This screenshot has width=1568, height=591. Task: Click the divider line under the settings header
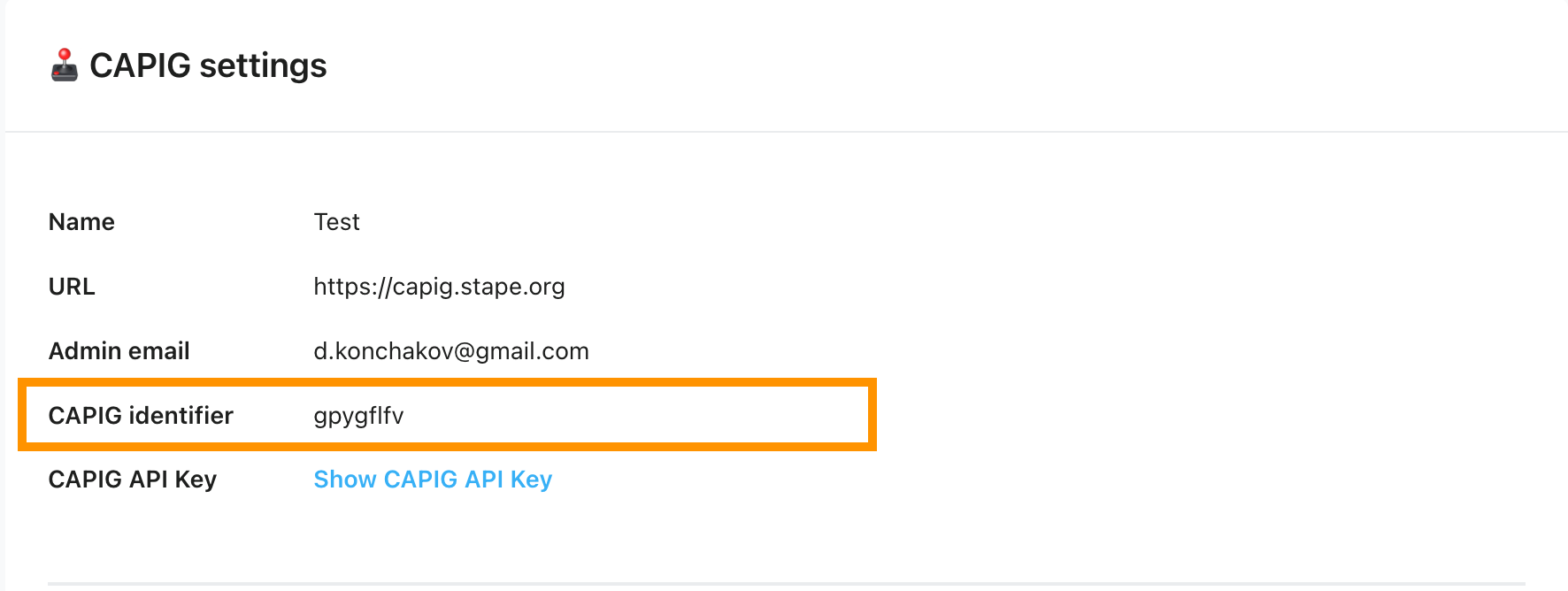(786, 132)
